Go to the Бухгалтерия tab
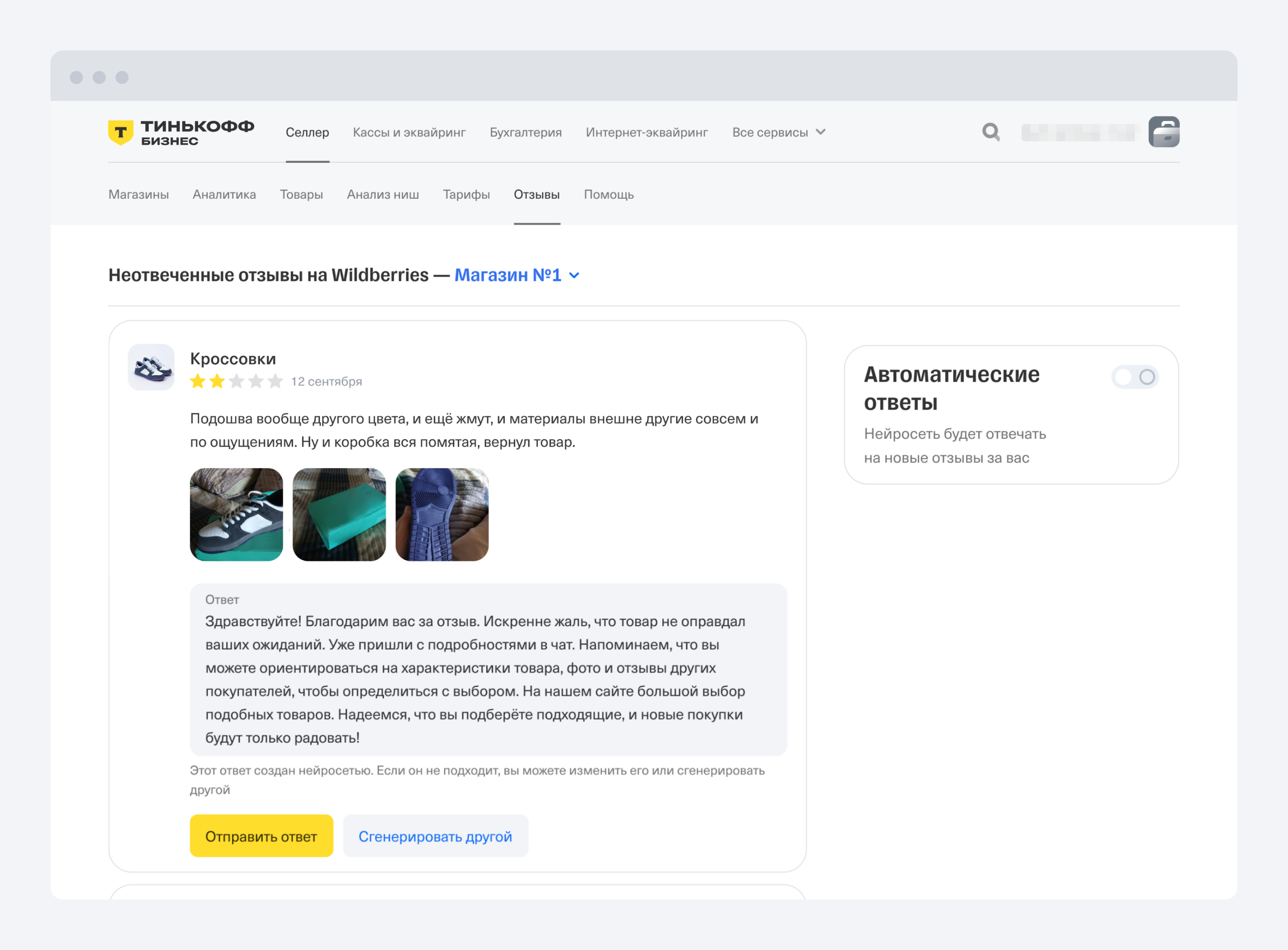 tap(525, 132)
